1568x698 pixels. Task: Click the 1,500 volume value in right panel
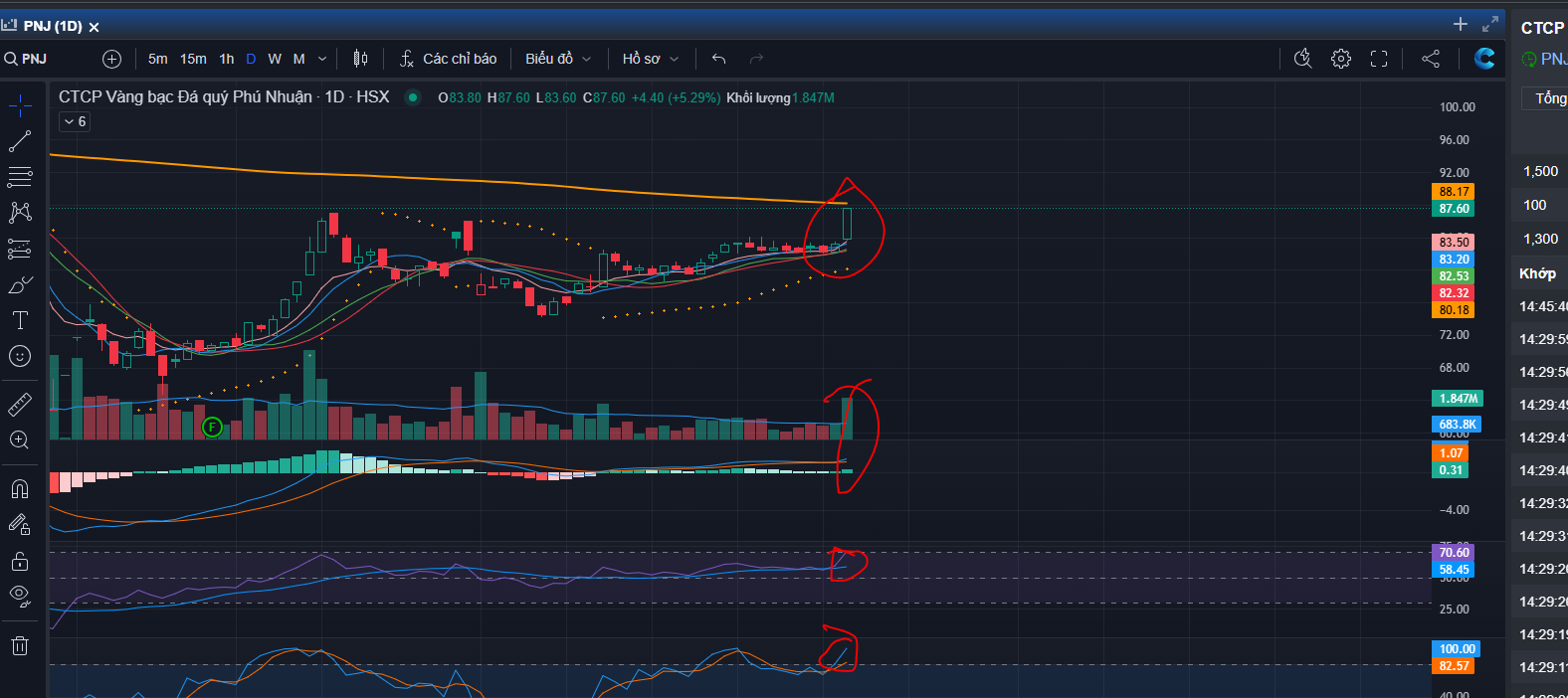(x=1541, y=172)
